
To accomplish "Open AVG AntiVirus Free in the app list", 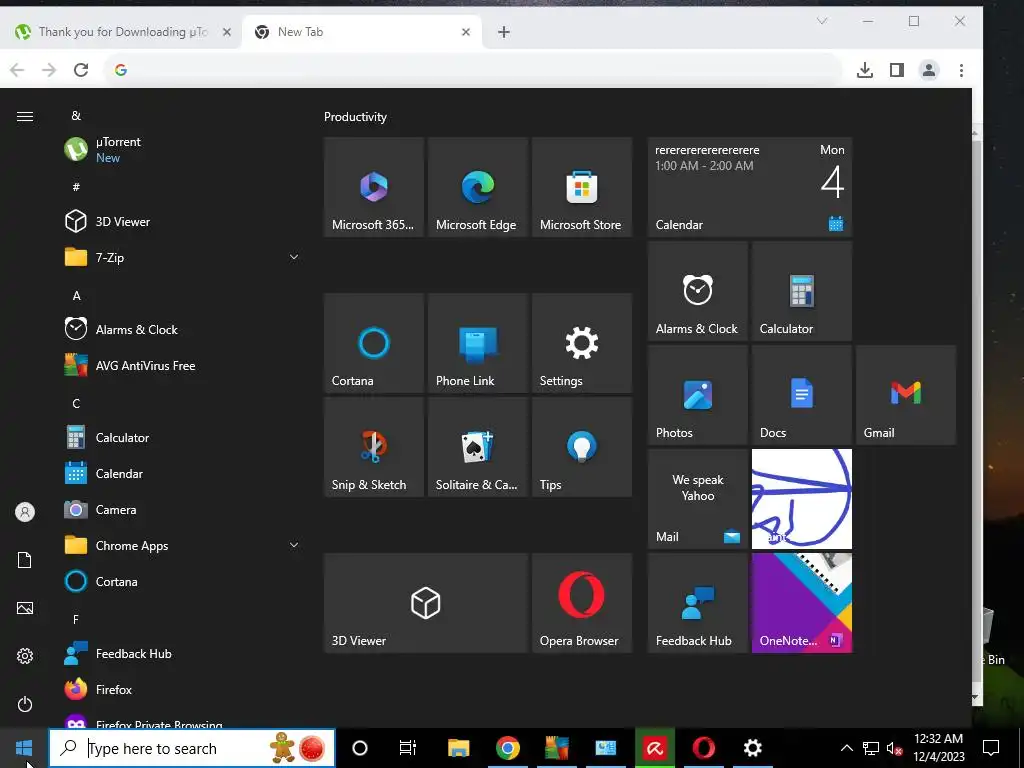I will tap(182, 366).
